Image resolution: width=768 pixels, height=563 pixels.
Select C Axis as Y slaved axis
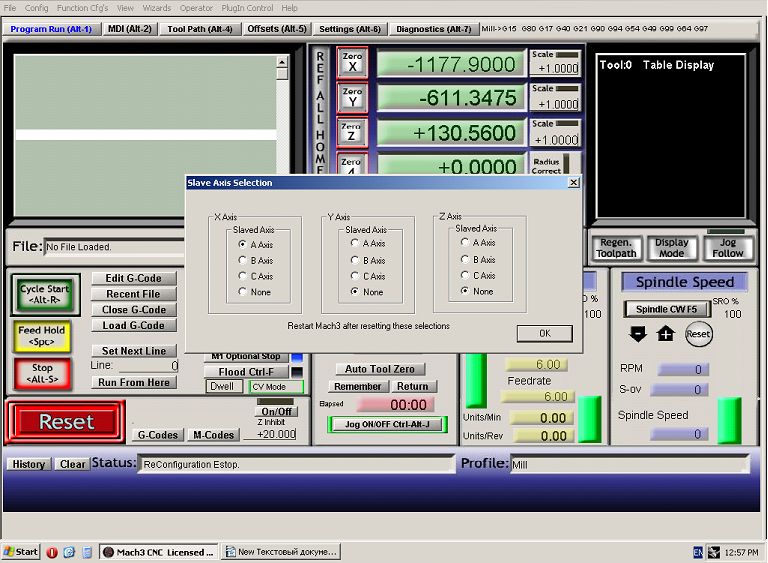[x=355, y=276]
